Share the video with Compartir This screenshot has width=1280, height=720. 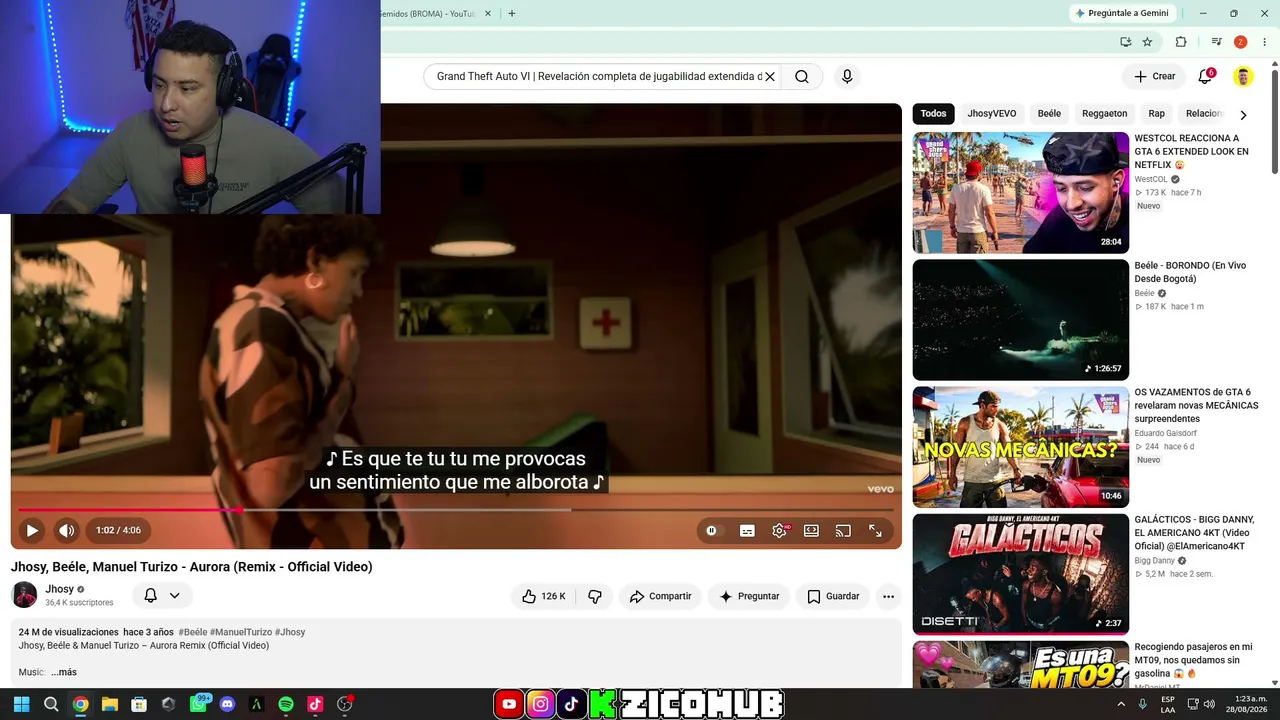point(660,596)
